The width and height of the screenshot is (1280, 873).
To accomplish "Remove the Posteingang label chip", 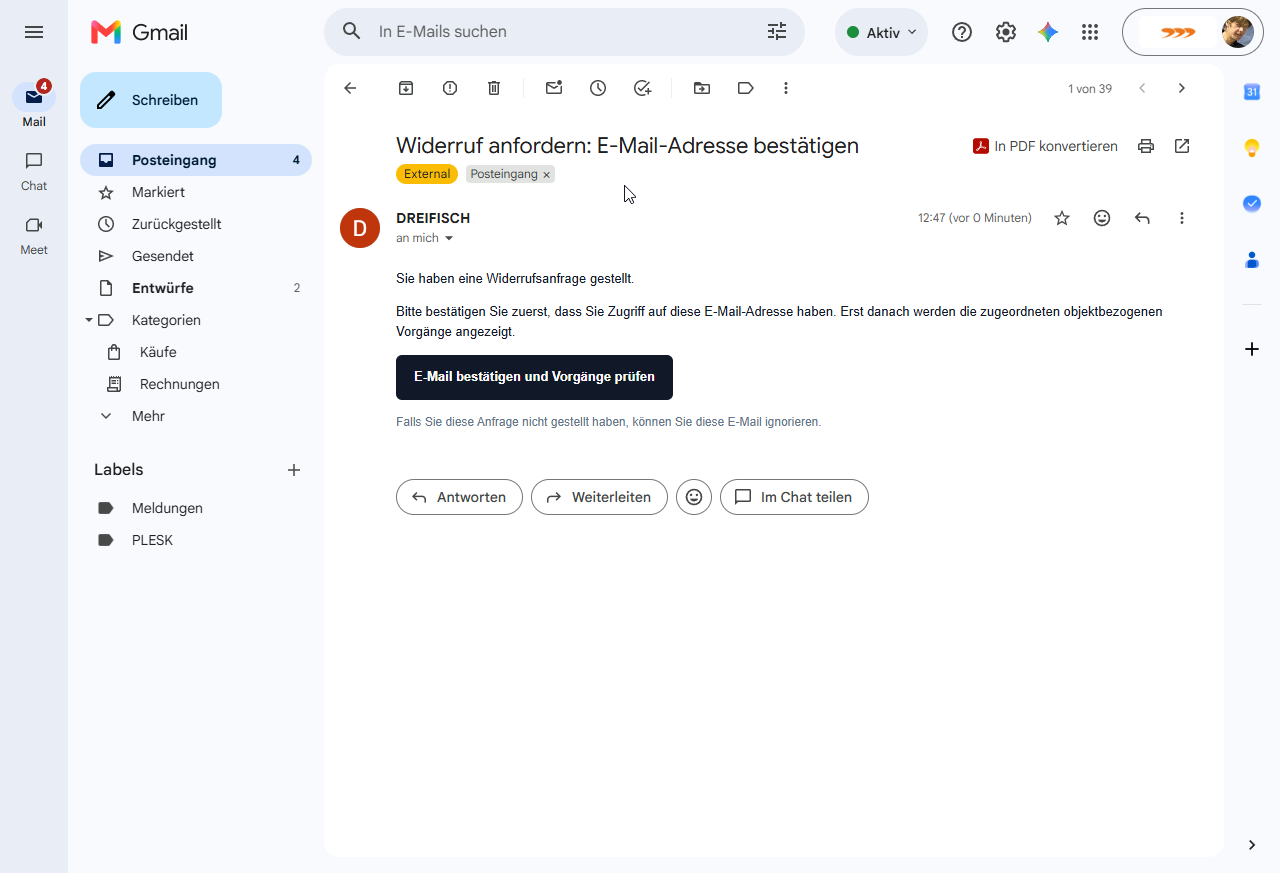I will 546,175.
